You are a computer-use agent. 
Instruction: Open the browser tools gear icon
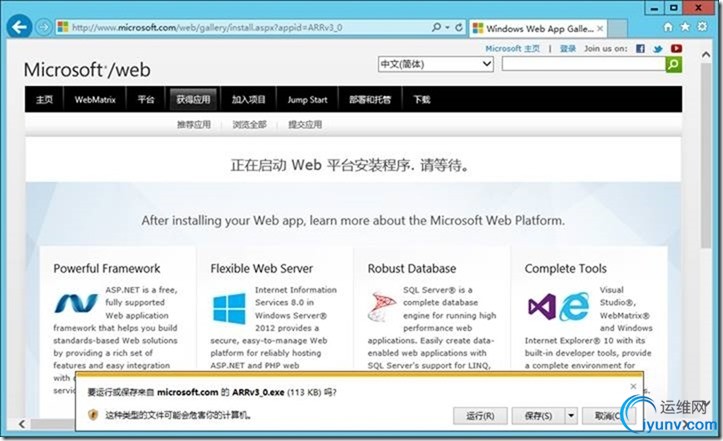click(702, 27)
